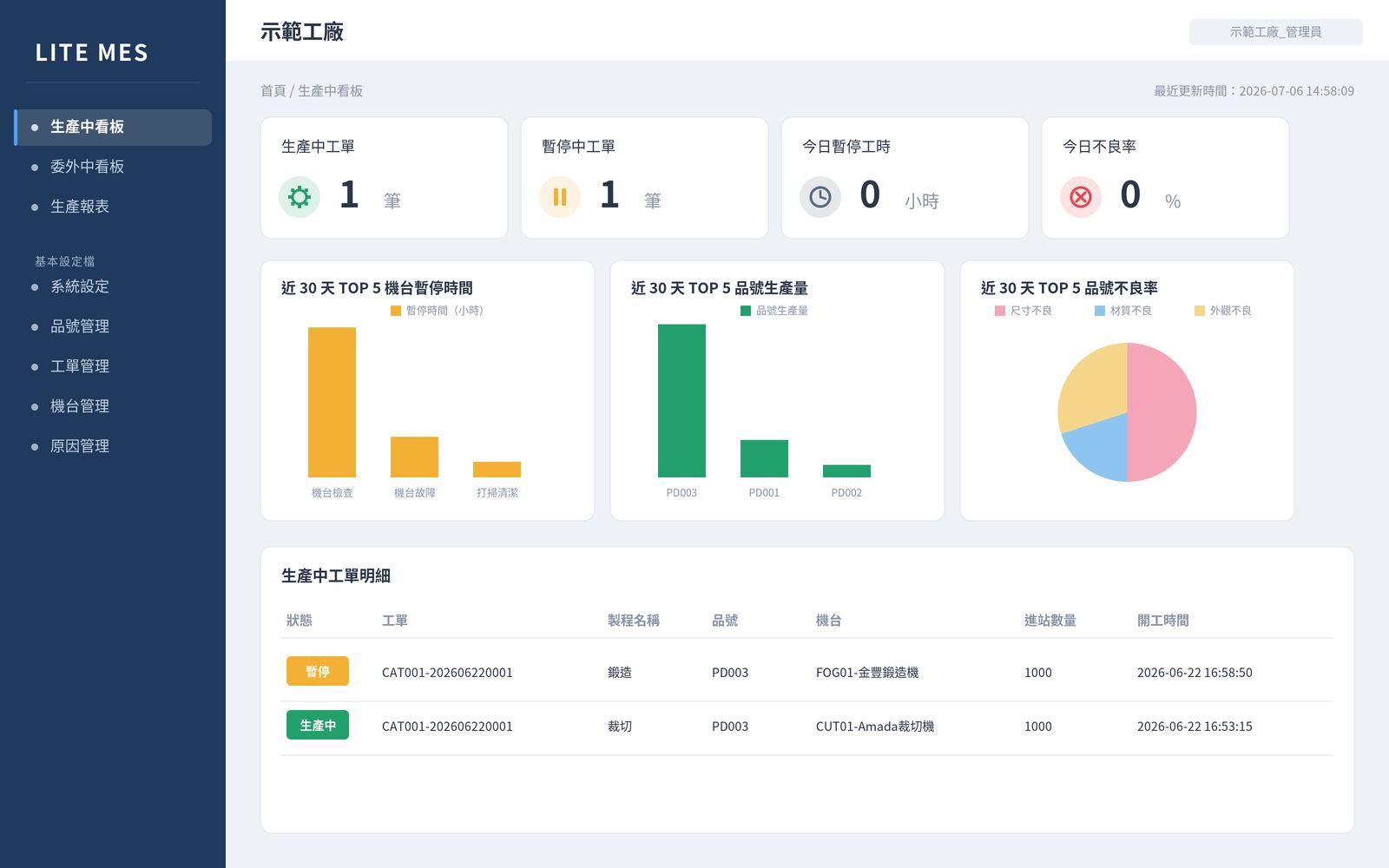Click the clock icon for 今日暫停工時
Screen dimensions: 1389x868
(820, 197)
